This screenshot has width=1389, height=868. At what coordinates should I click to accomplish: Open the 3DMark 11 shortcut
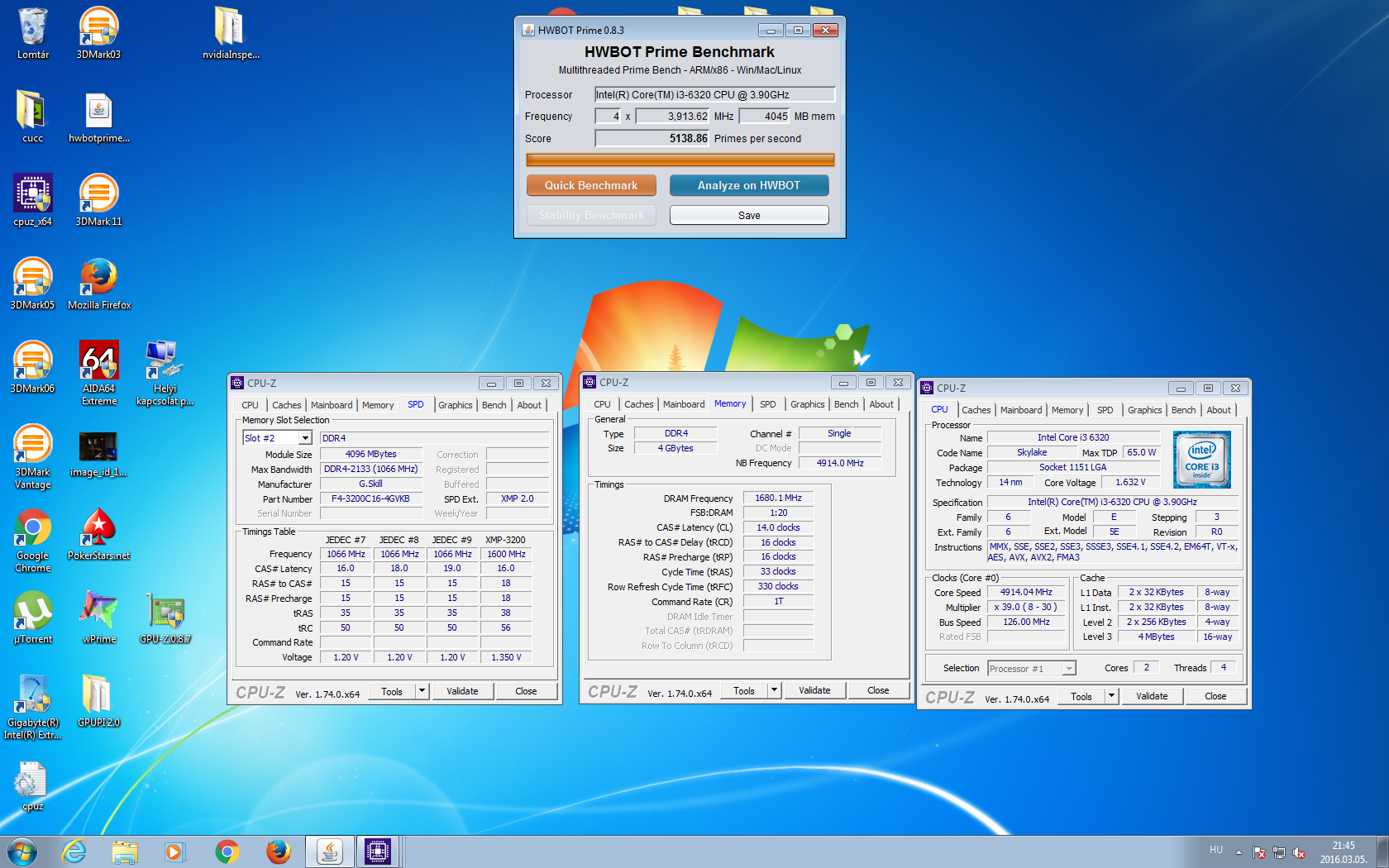tap(98, 200)
